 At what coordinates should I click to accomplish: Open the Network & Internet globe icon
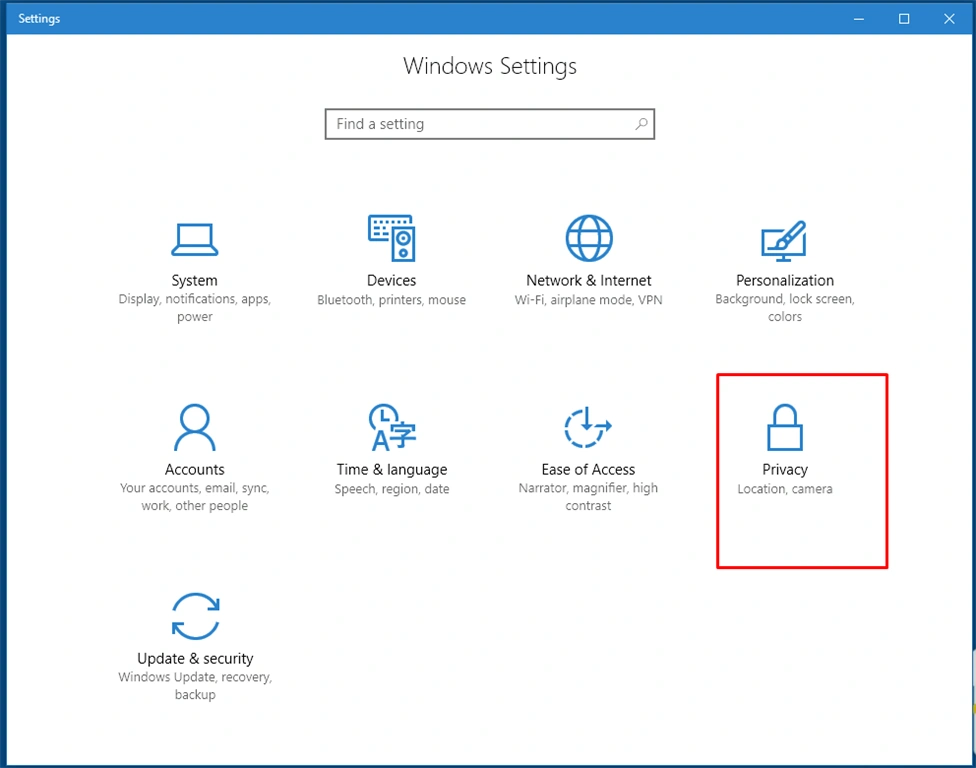(x=589, y=238)
